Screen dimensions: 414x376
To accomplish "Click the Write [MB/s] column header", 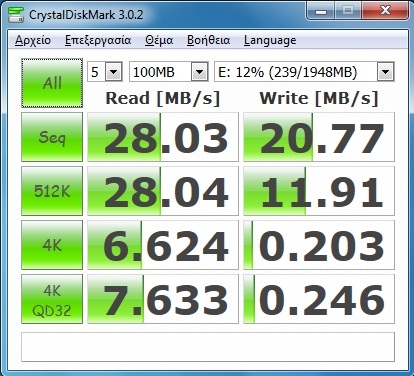I will (319, 99).
